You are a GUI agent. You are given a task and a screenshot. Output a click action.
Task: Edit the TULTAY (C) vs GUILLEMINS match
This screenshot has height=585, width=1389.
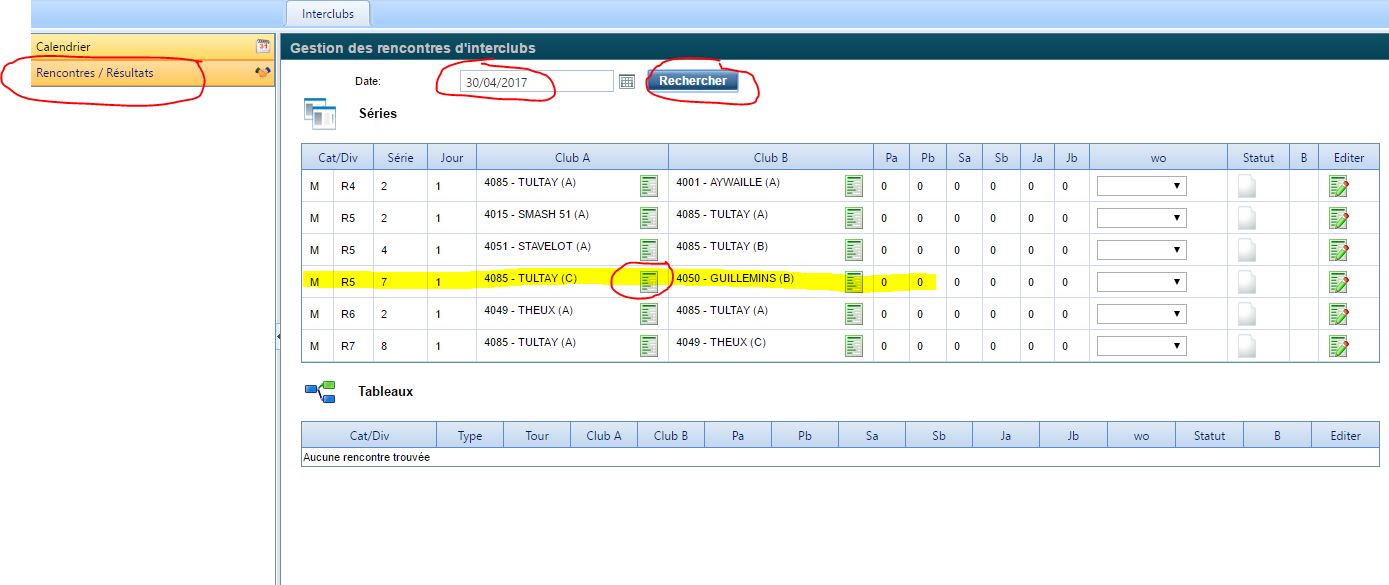[x=1339, y=282]
